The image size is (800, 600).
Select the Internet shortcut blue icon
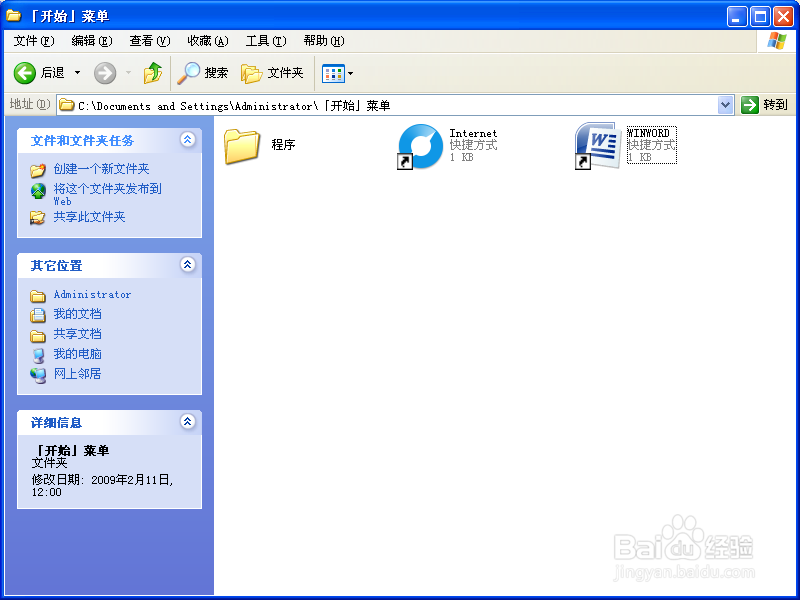point(420,146)
